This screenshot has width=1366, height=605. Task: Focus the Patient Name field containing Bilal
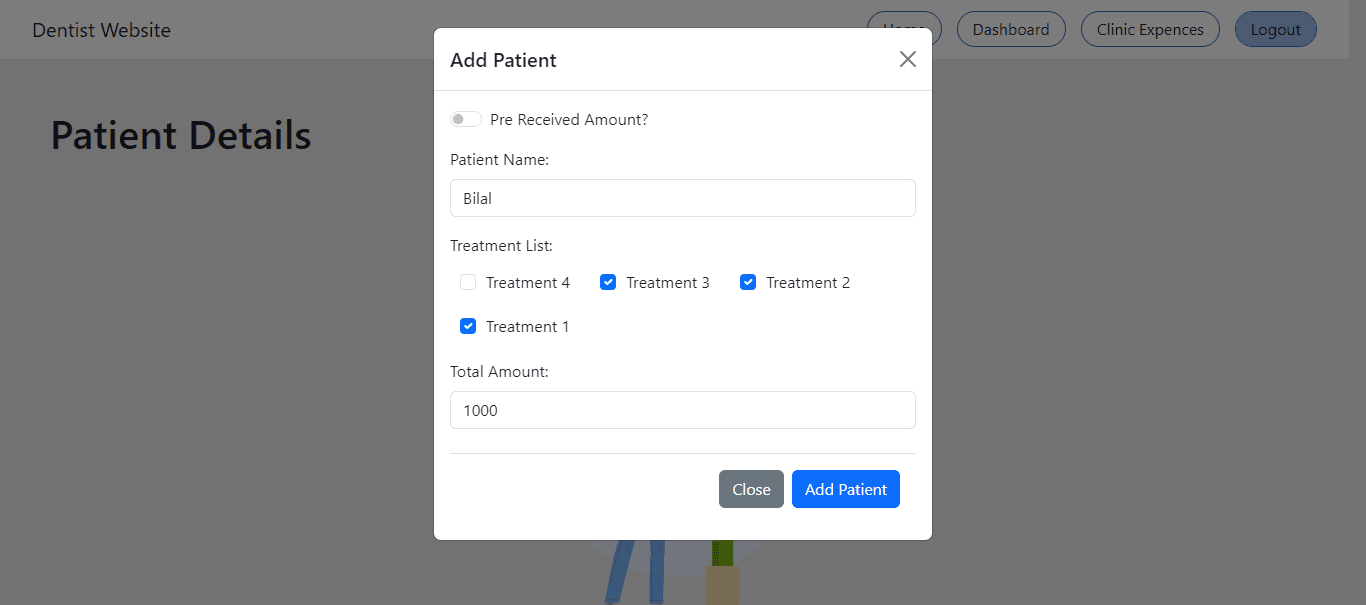[x=683, y=198]
